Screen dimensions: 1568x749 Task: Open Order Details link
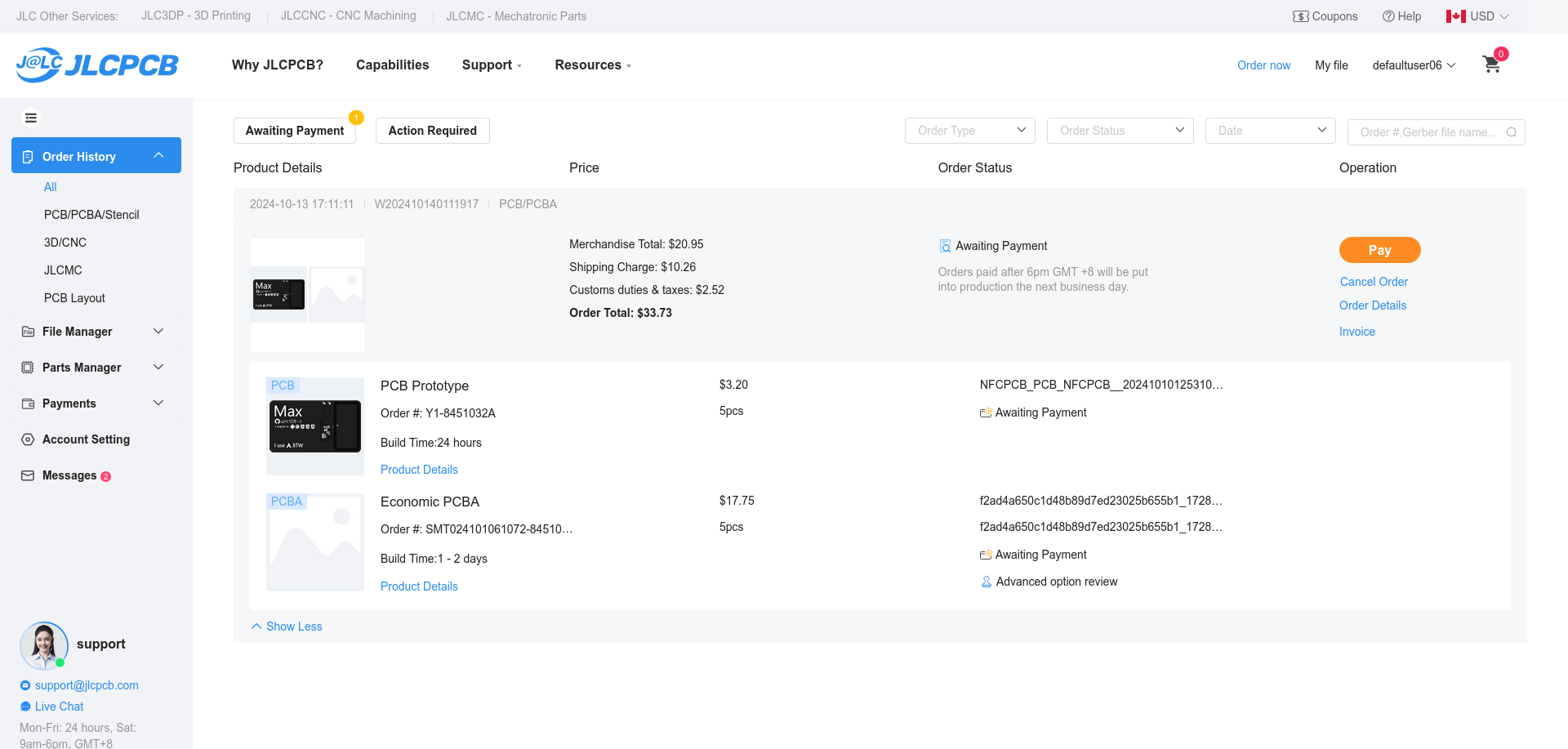pyautogui.click(x=1373, y=305)
